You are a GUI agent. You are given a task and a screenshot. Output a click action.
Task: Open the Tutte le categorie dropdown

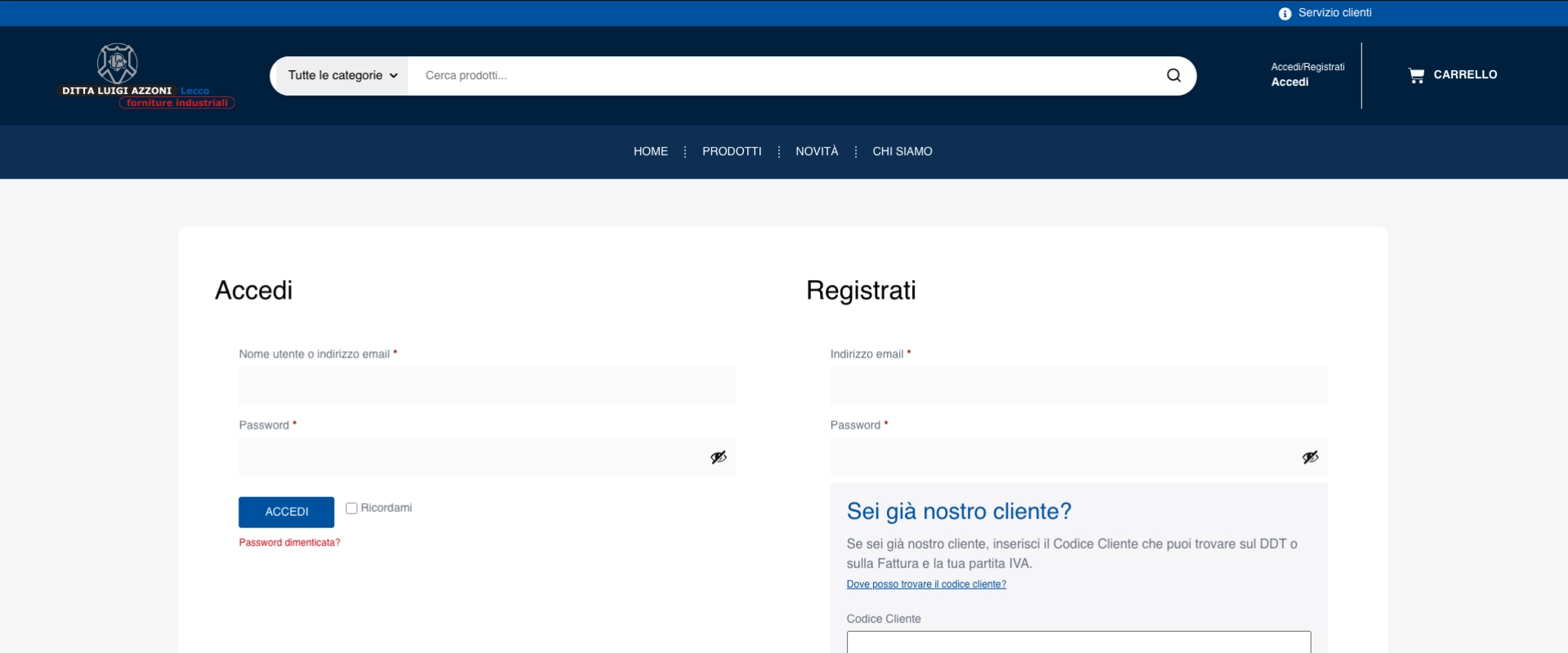coord(342,75)
